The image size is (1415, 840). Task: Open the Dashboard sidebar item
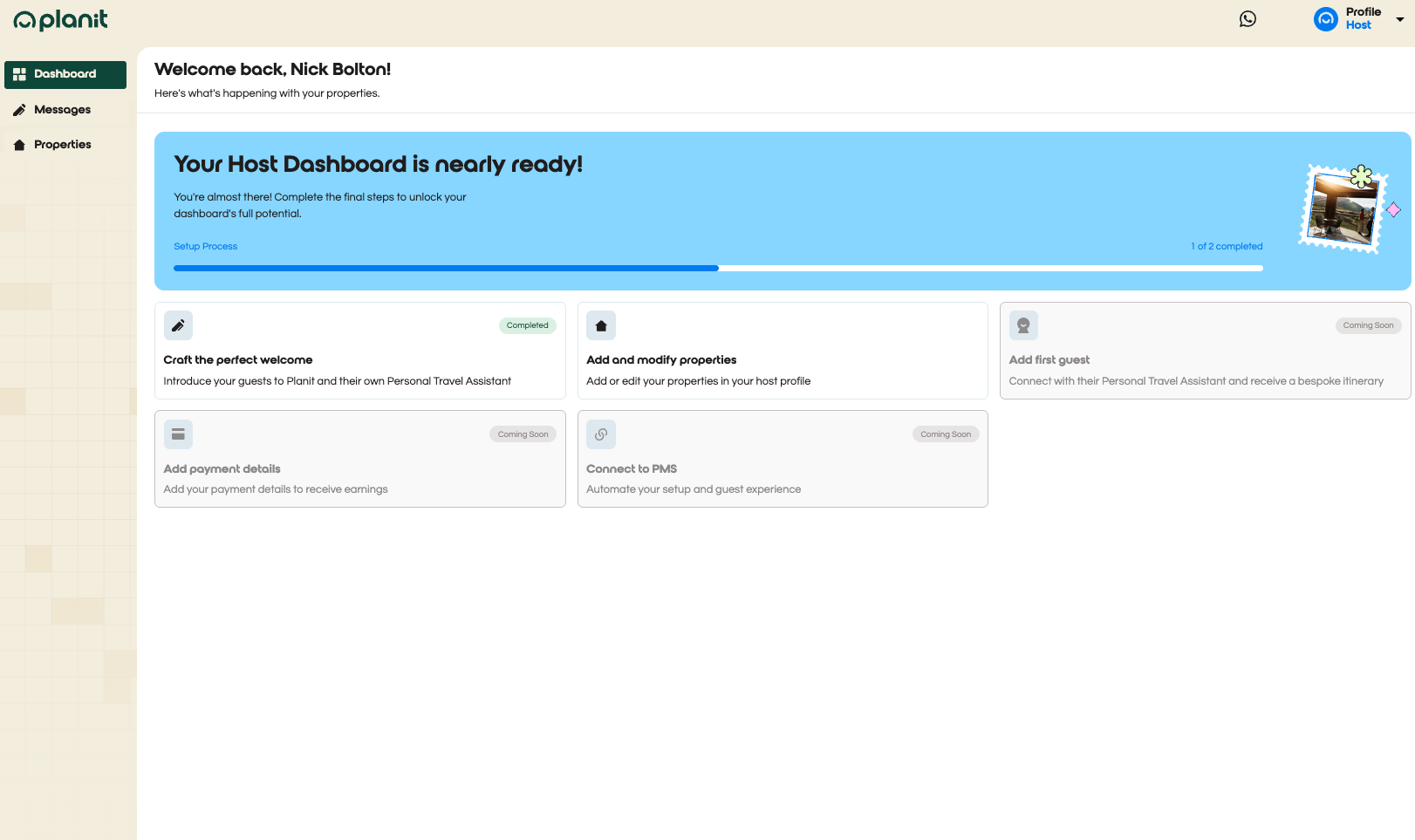[x=65, y=74]
